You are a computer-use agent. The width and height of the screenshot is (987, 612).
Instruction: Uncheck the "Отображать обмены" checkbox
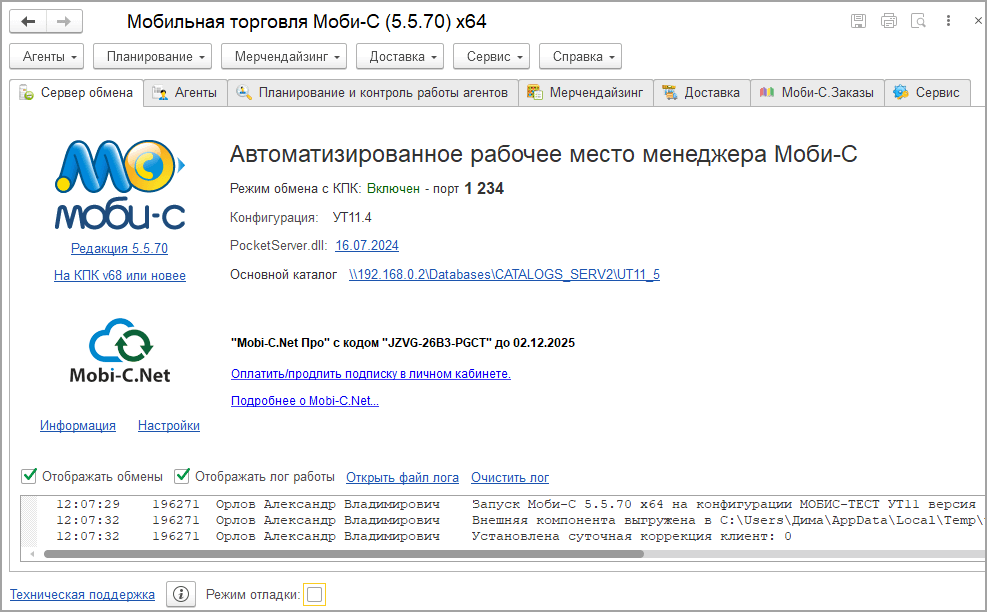(x=30, y=476)
